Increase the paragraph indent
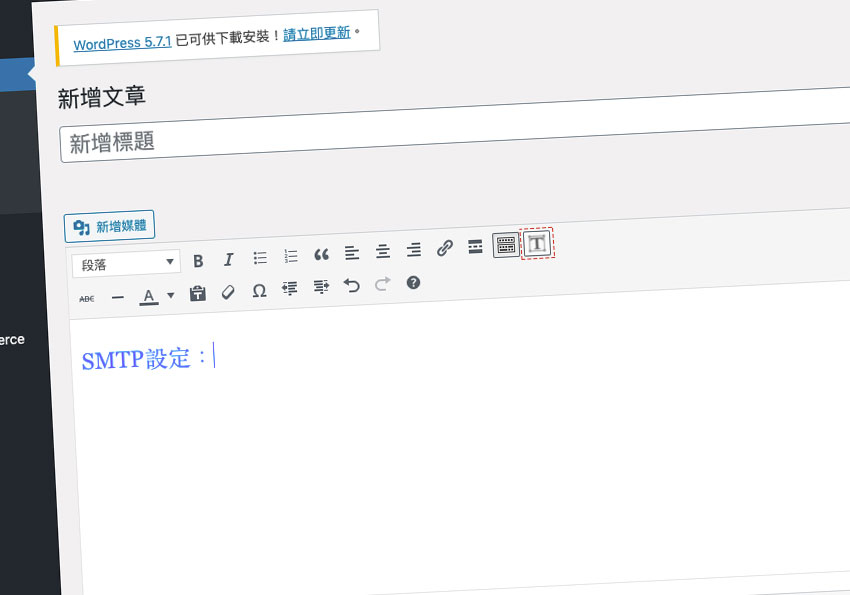 click(x=321, y=287)
